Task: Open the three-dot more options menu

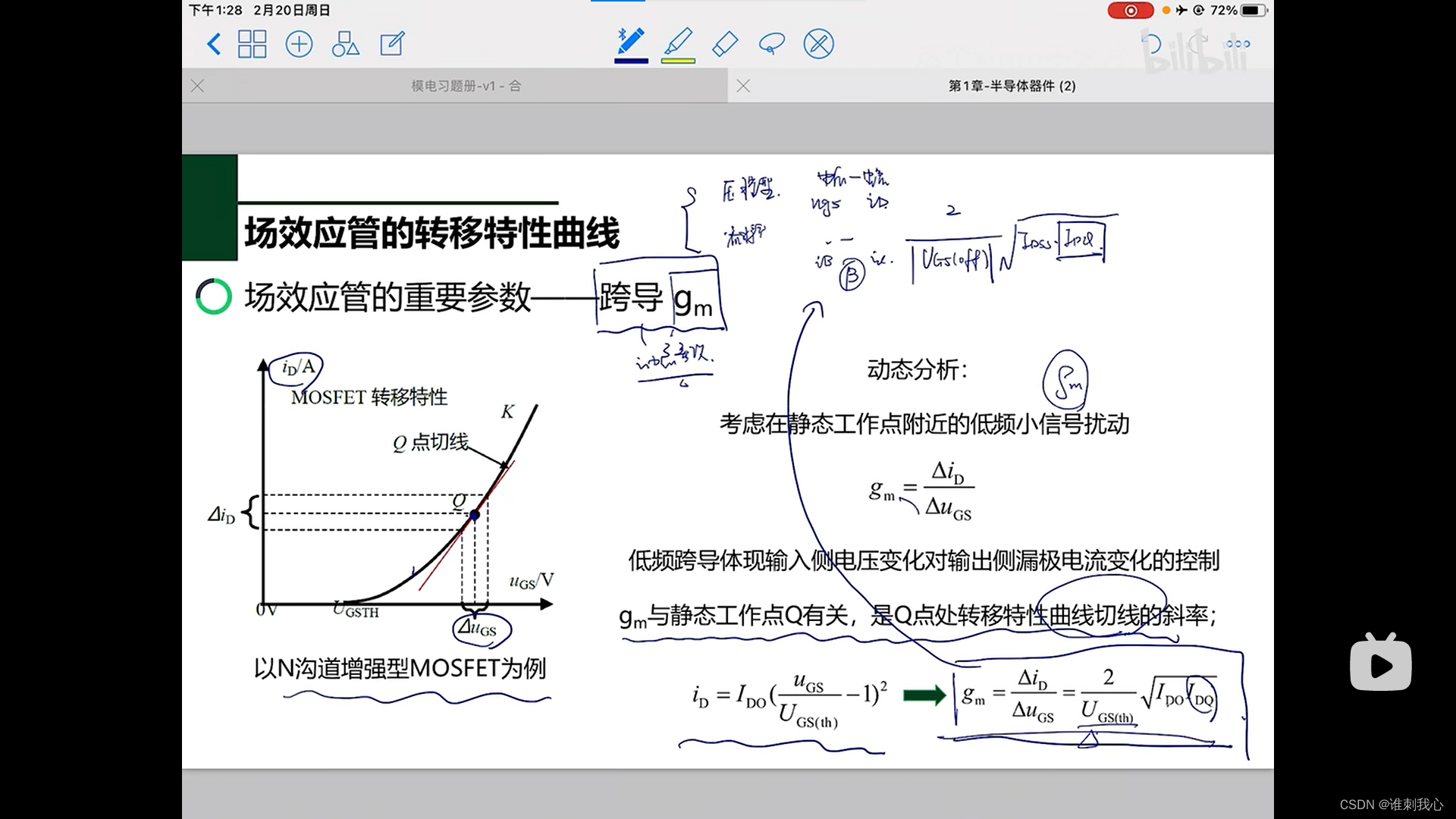Action: point(1238,44)
